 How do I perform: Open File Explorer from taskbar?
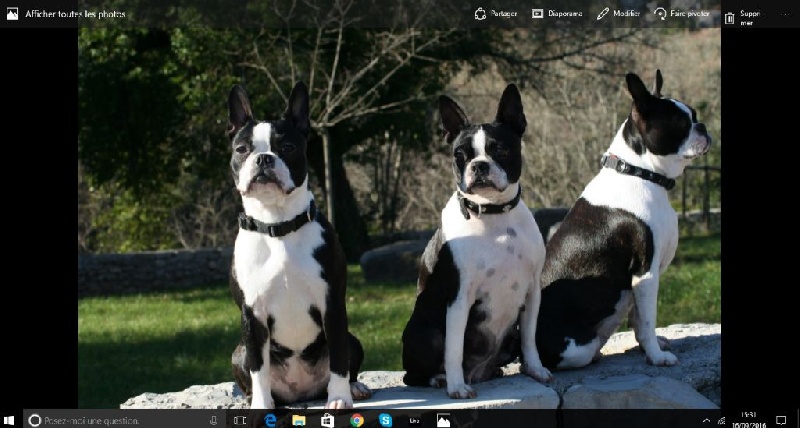[298, 420]
